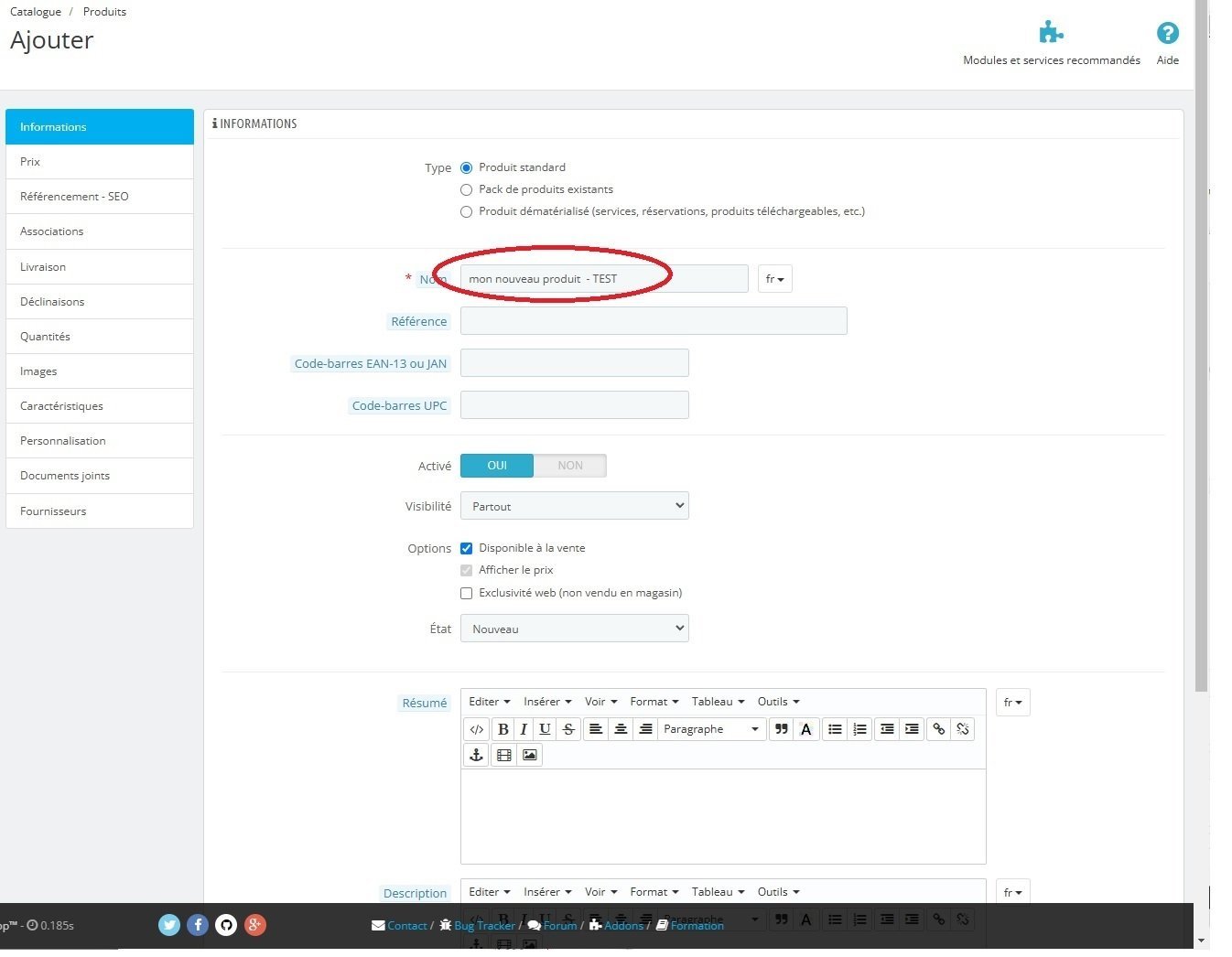Open text color tool in Résumé editor

click(x=806, y=729)
